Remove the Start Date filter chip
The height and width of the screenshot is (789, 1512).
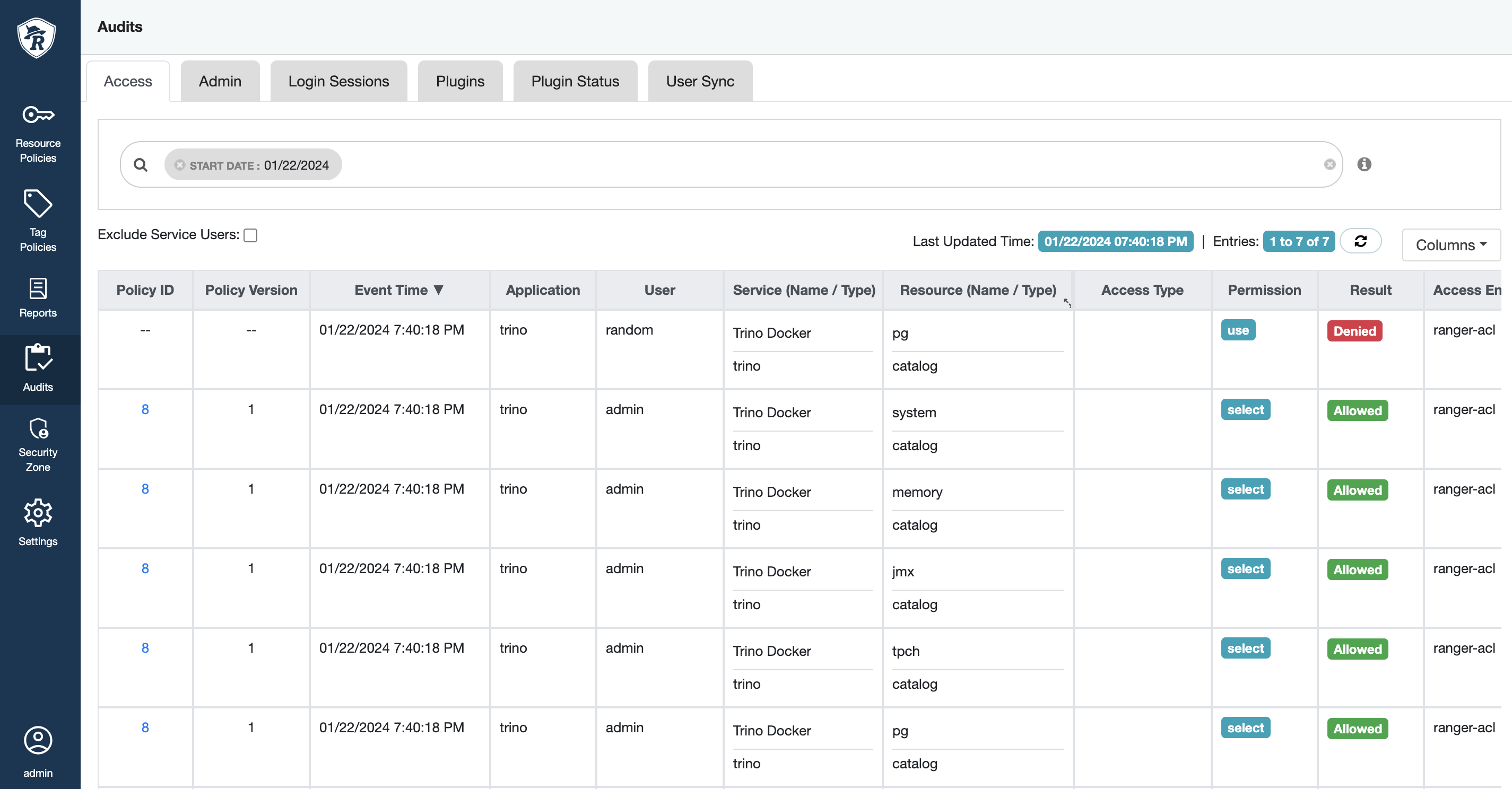coord(180,165)
